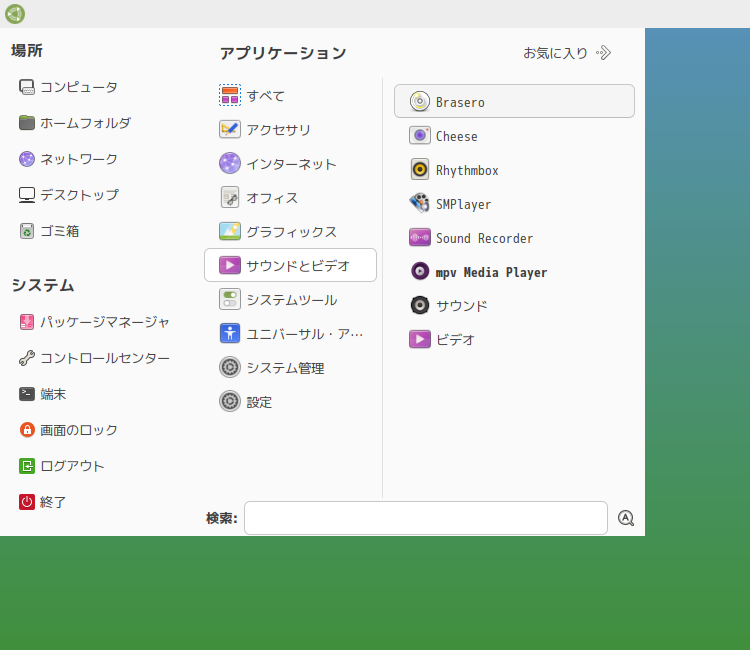Select the サウンドとビデオ category

pyautogui.click(x=290, y=265)
